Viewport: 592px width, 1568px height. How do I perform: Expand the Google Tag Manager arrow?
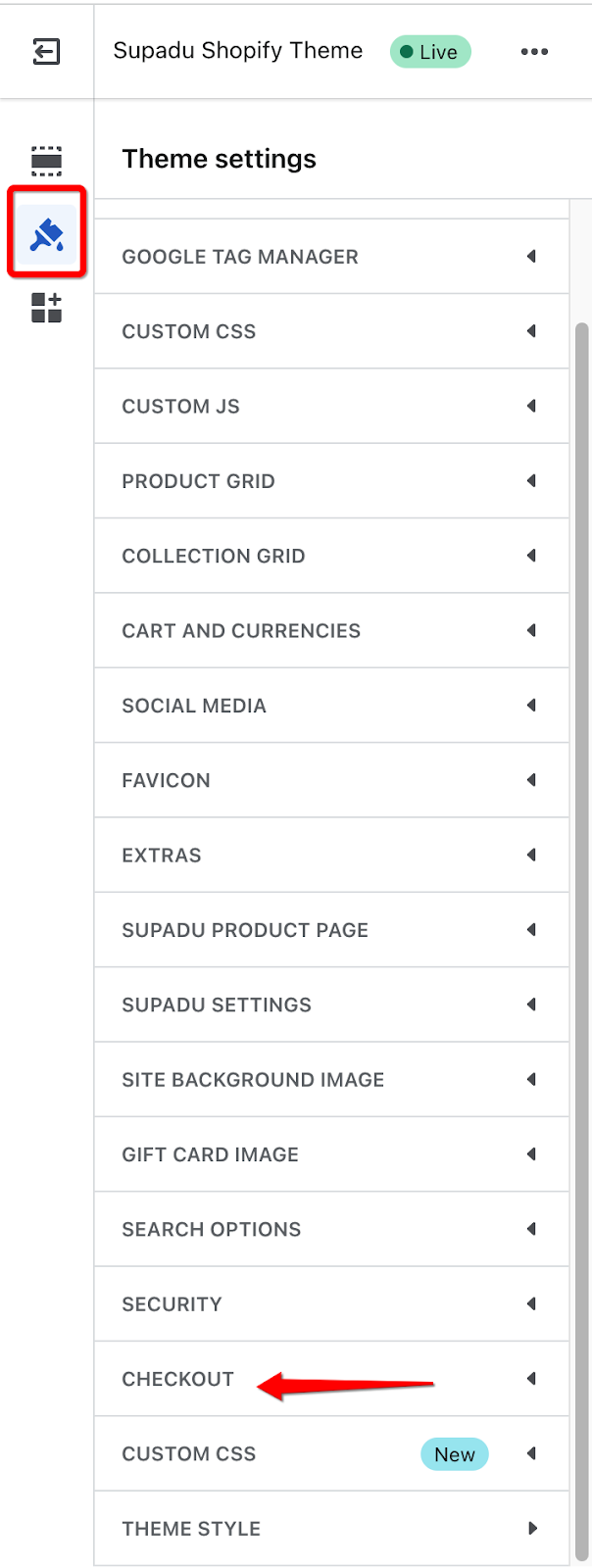point(531,256)
